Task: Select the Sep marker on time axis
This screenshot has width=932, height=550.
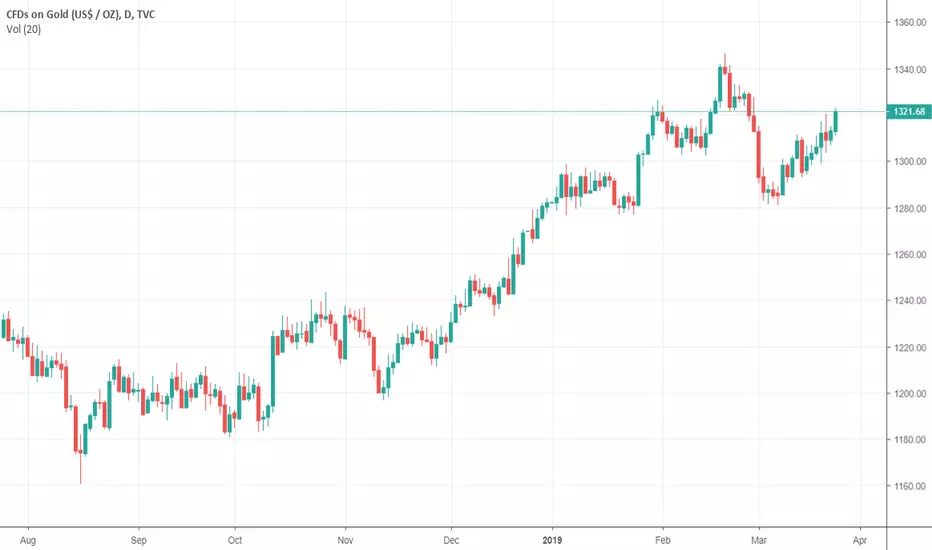Action: coord(138,540)
